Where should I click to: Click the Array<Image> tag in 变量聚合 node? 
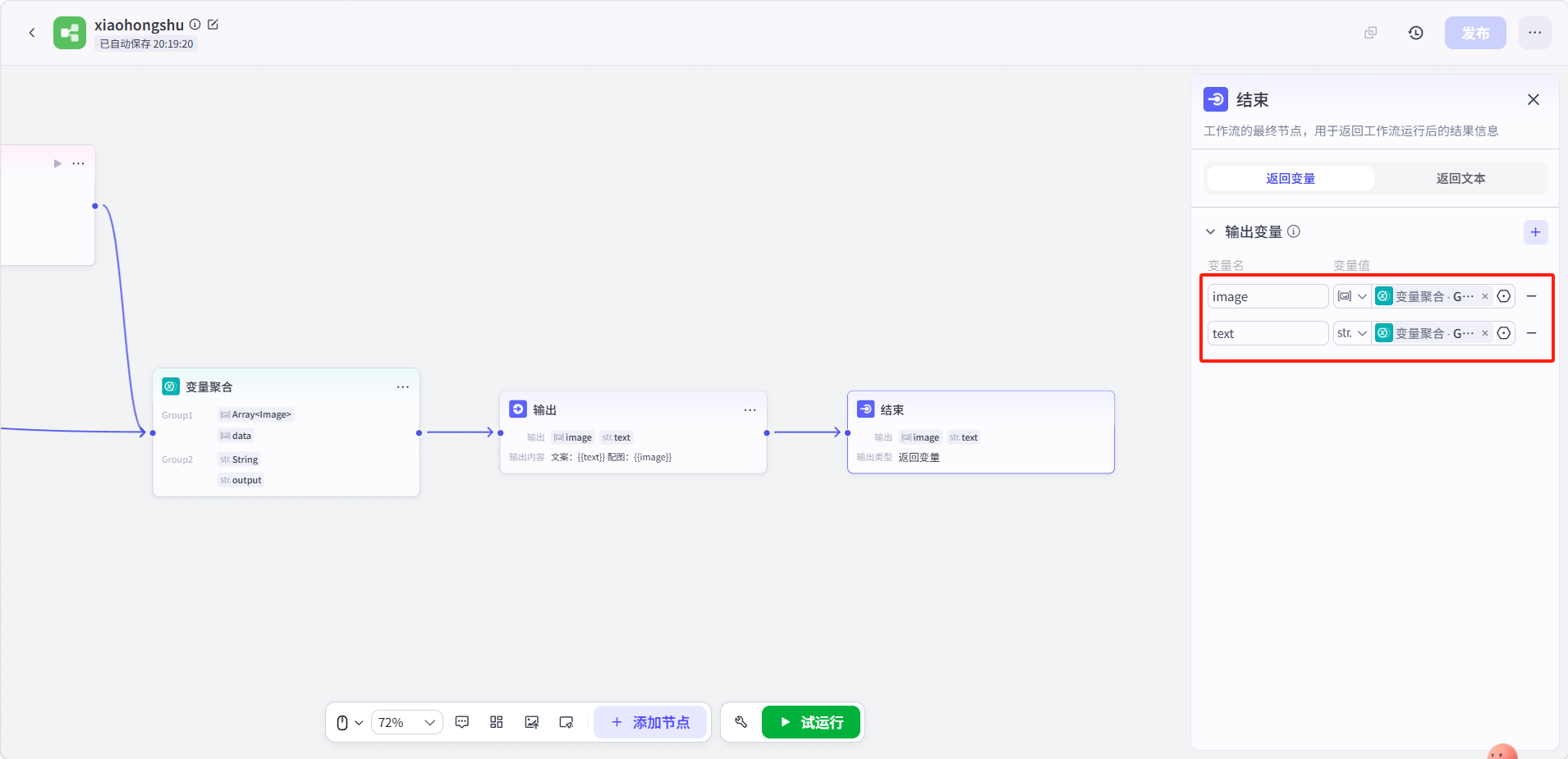click(x=255, y=414)
